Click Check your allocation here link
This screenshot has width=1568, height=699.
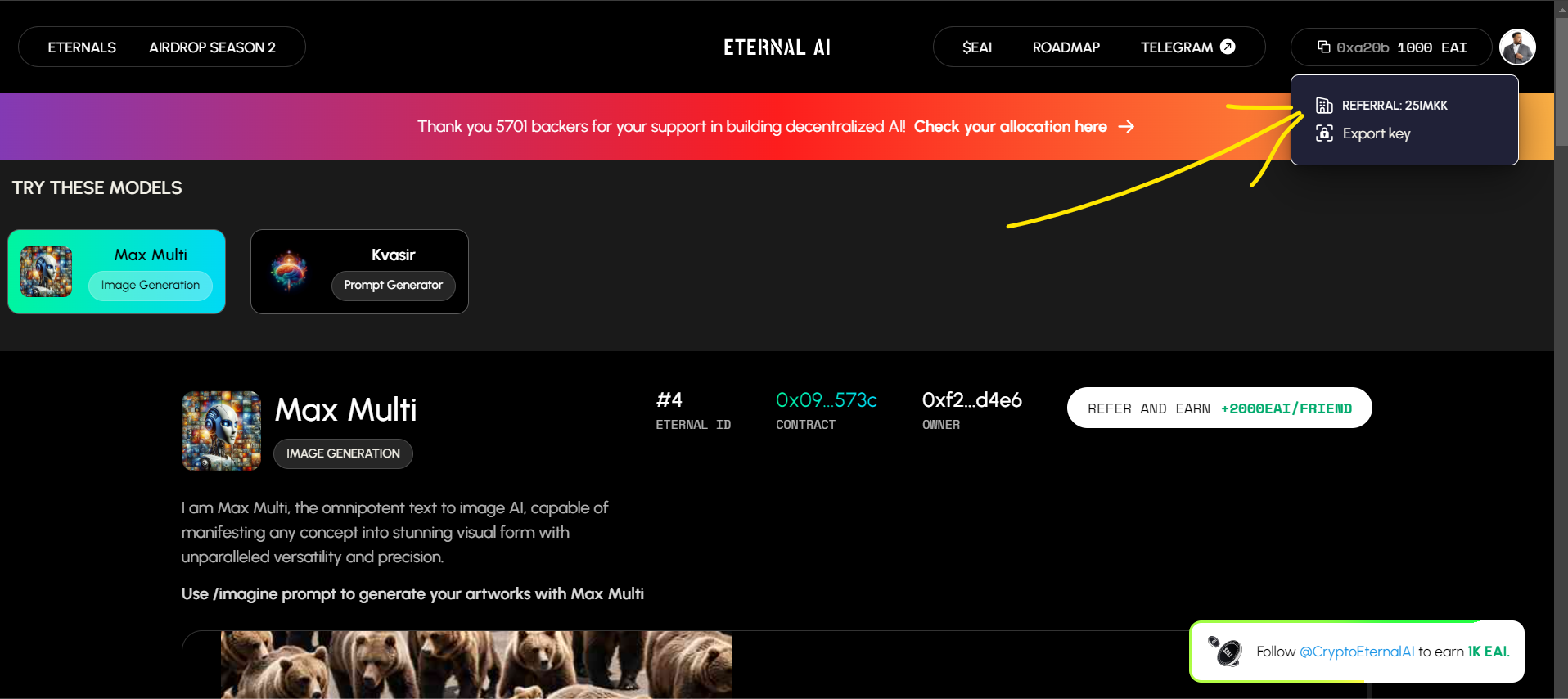coord(1010,126)
